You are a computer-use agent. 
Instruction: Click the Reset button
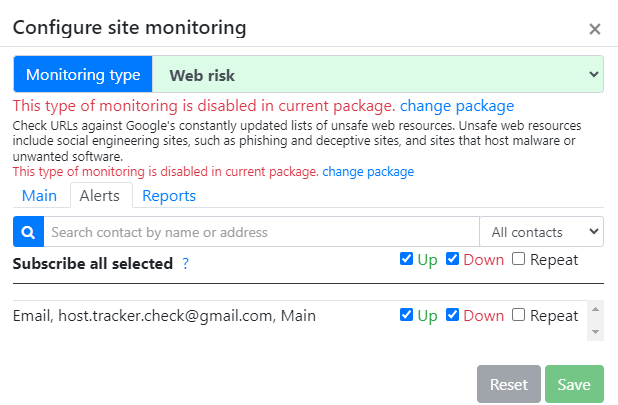tap(509, 384)
